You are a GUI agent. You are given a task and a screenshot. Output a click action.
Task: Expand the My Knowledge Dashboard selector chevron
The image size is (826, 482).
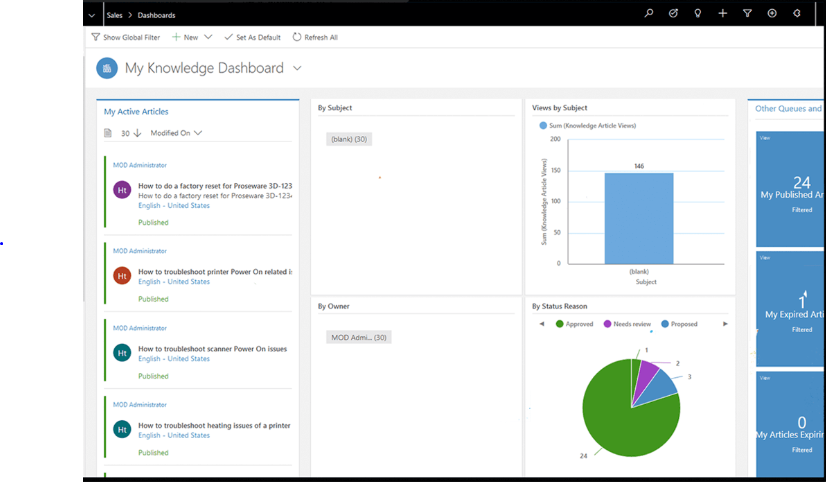(297, 68)
